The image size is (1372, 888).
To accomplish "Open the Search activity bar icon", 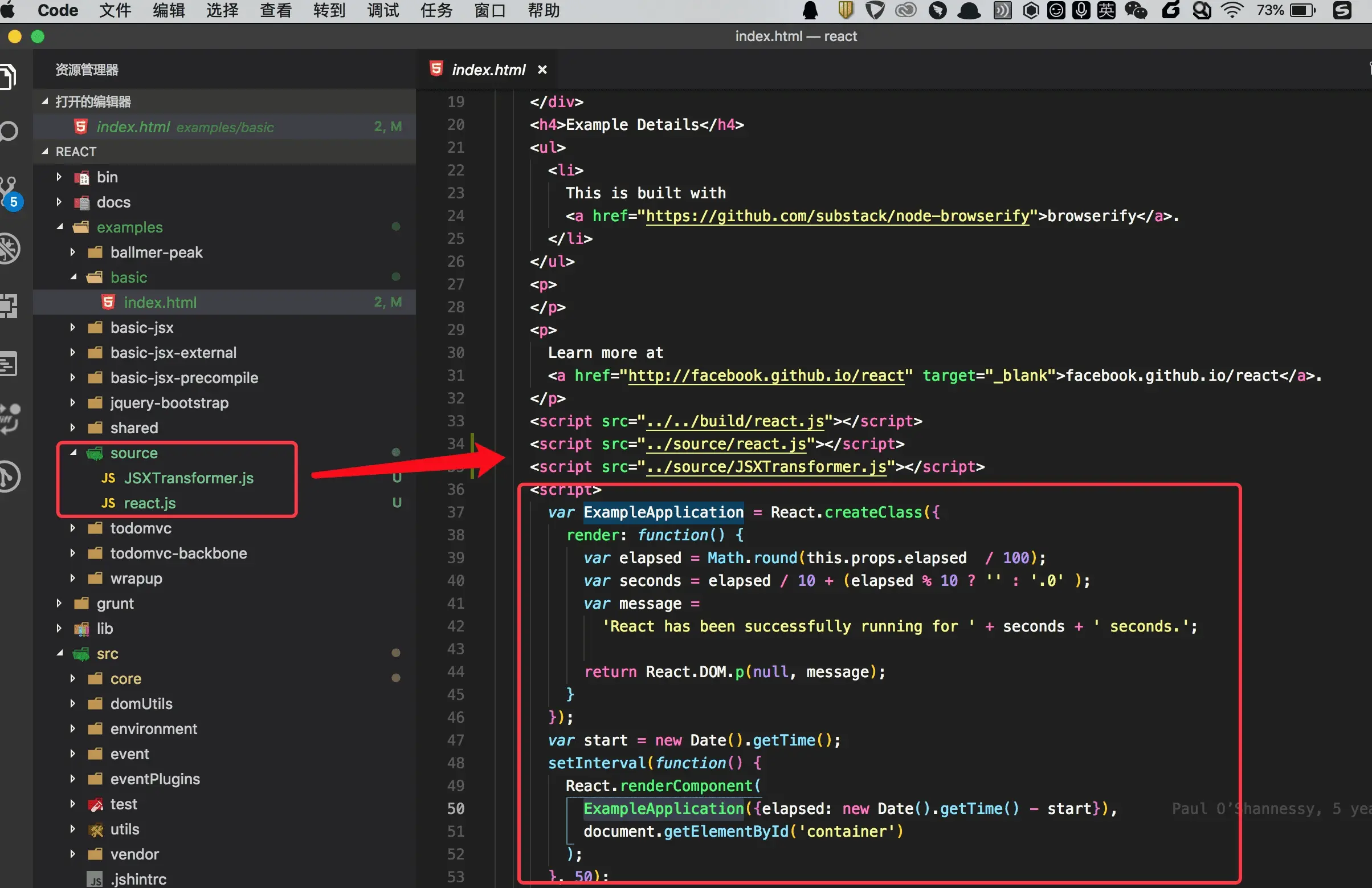I will [8, 132].
